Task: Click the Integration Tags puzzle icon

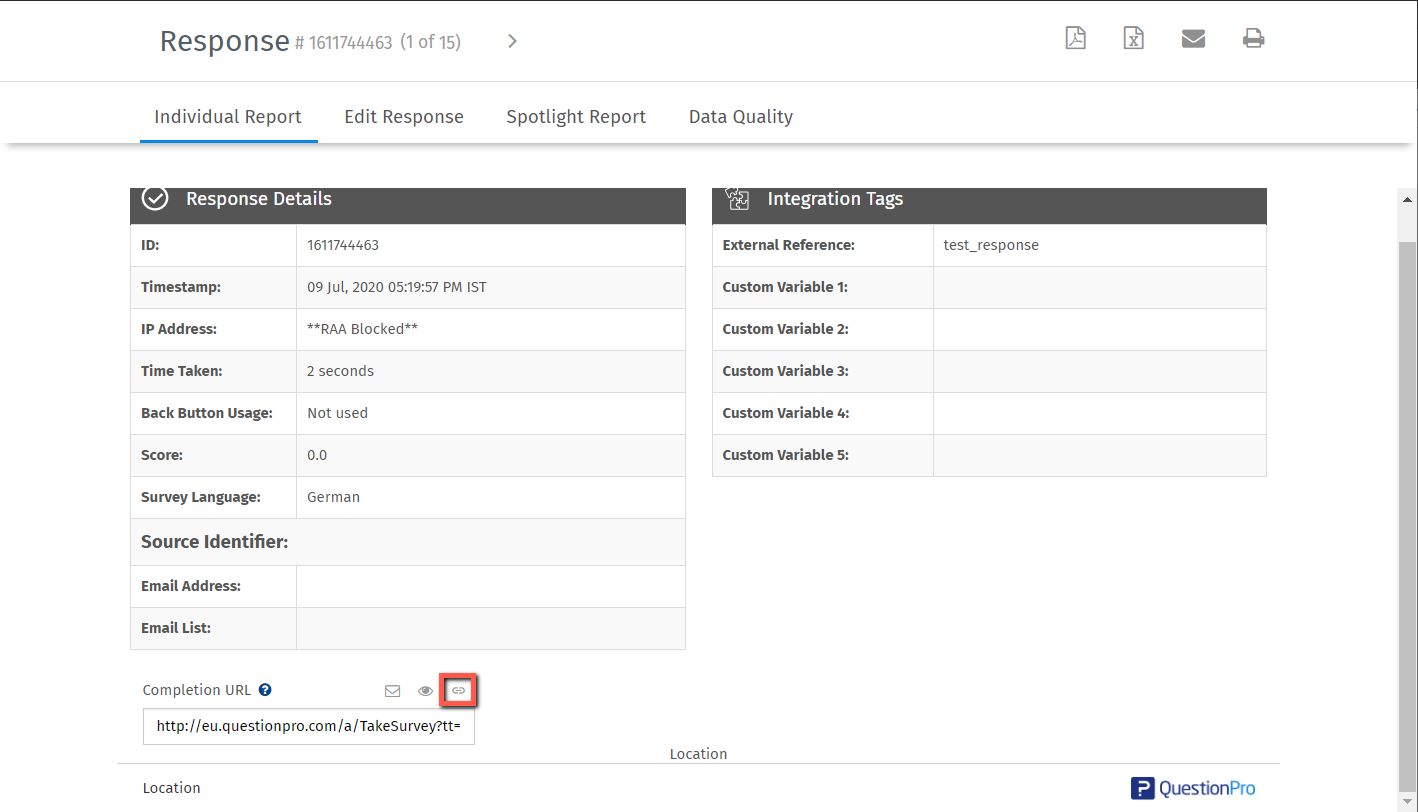Action: coord(737,199)
